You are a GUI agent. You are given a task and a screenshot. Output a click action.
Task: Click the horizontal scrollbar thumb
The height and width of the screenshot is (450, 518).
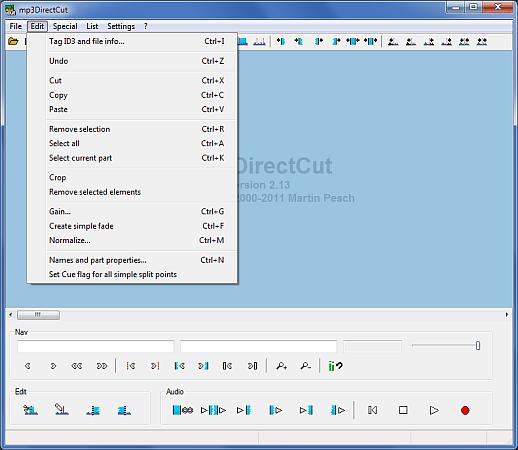click(x=38, y=315)
